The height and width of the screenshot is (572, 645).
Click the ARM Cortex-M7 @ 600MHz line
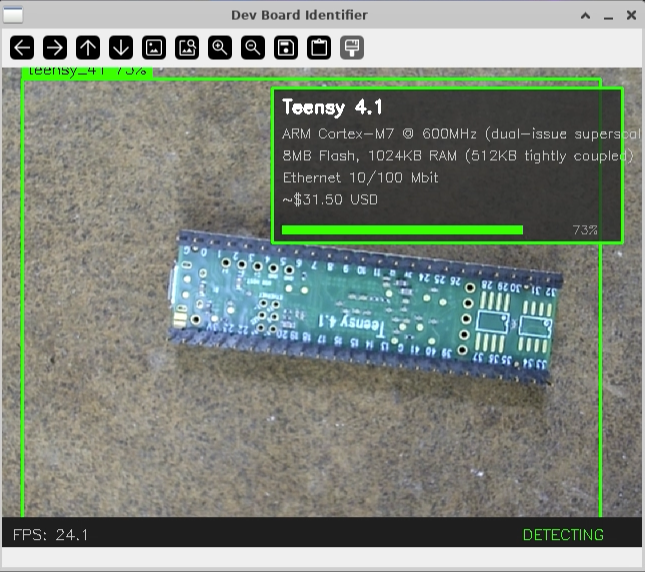[x=461, y=134]
